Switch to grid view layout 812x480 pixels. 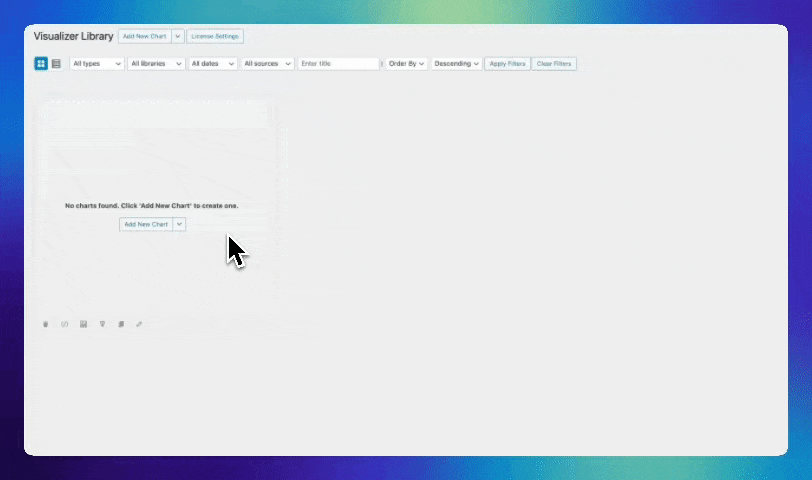(41, 63)
